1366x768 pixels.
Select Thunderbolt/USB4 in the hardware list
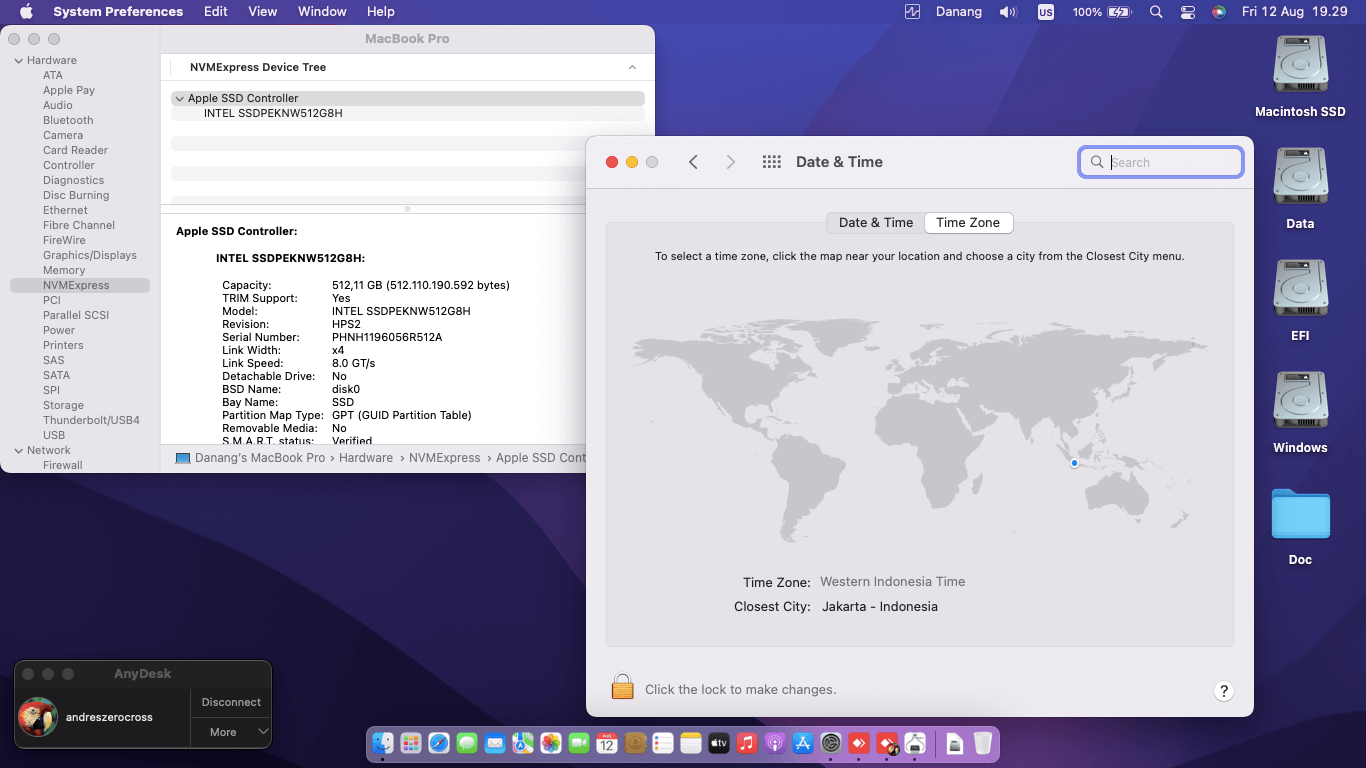tap(91, 420)
